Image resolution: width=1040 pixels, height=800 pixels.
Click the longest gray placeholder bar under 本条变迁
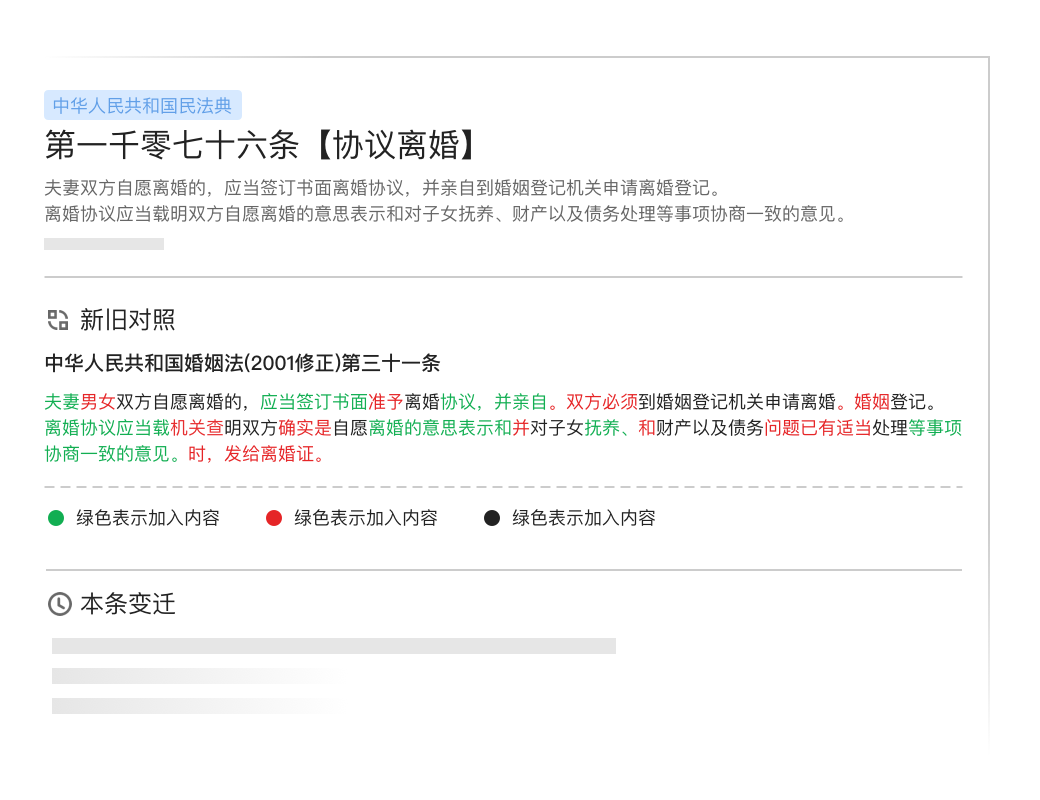pos(334,646)
